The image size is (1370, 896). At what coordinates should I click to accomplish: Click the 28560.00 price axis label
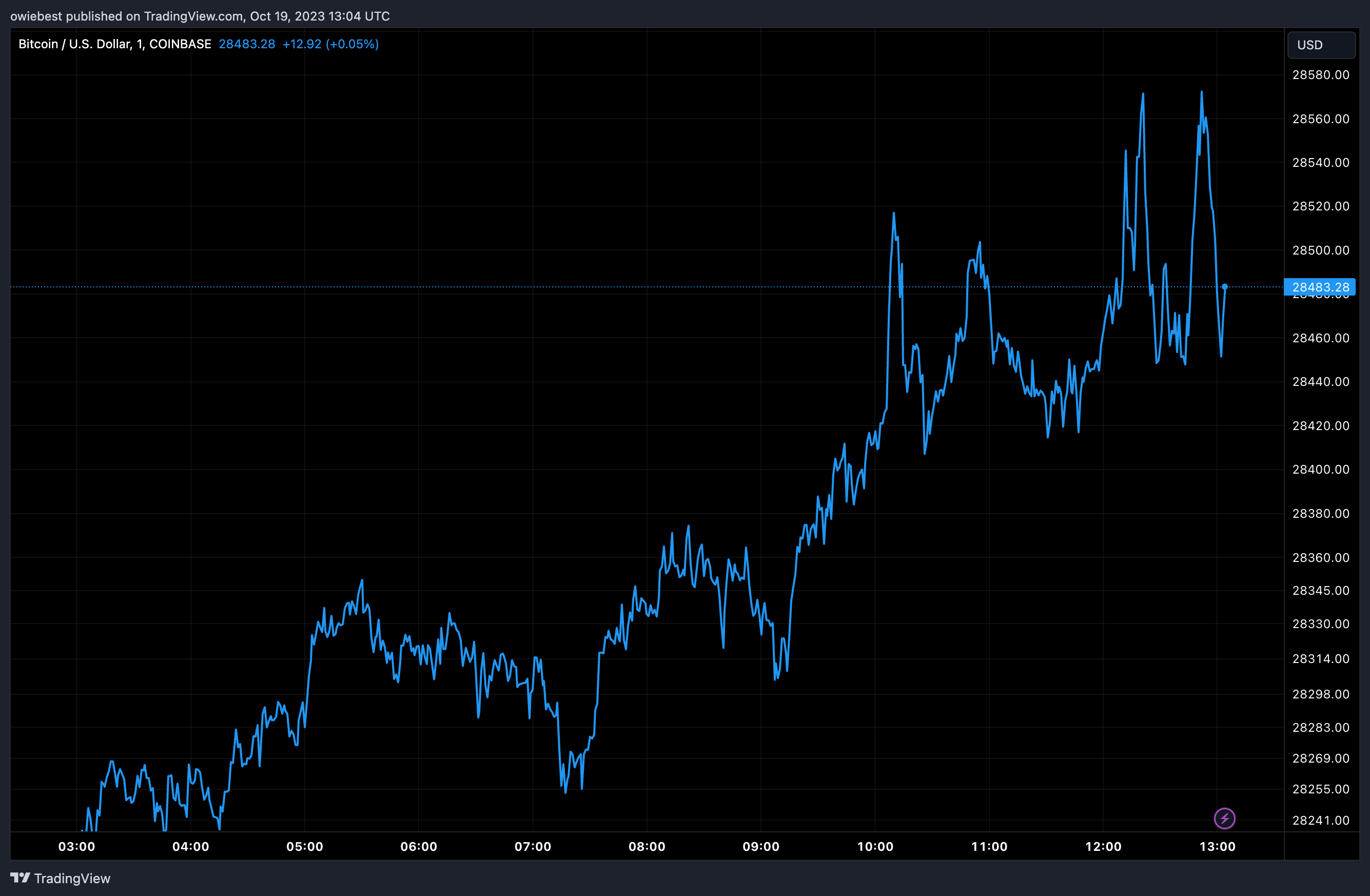coord(1321,119)
